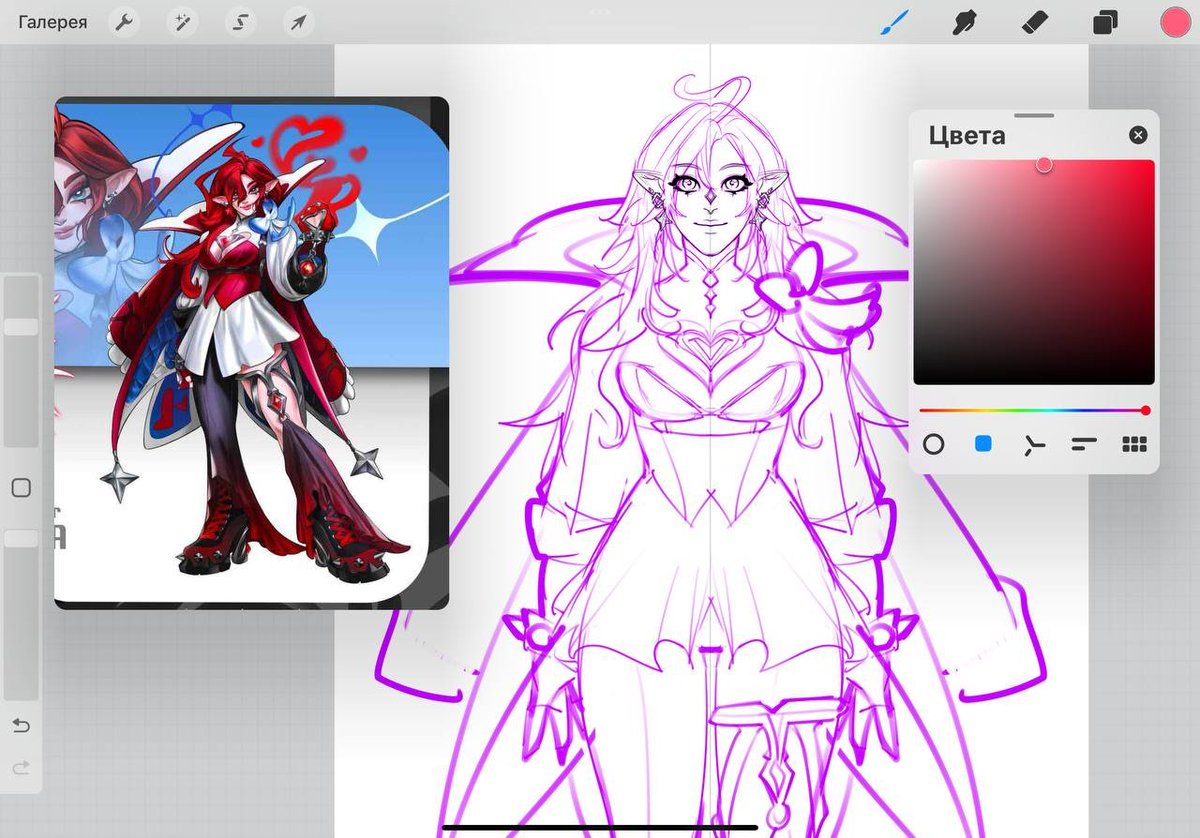Activate the Transform arrow tool

[298, 22]
